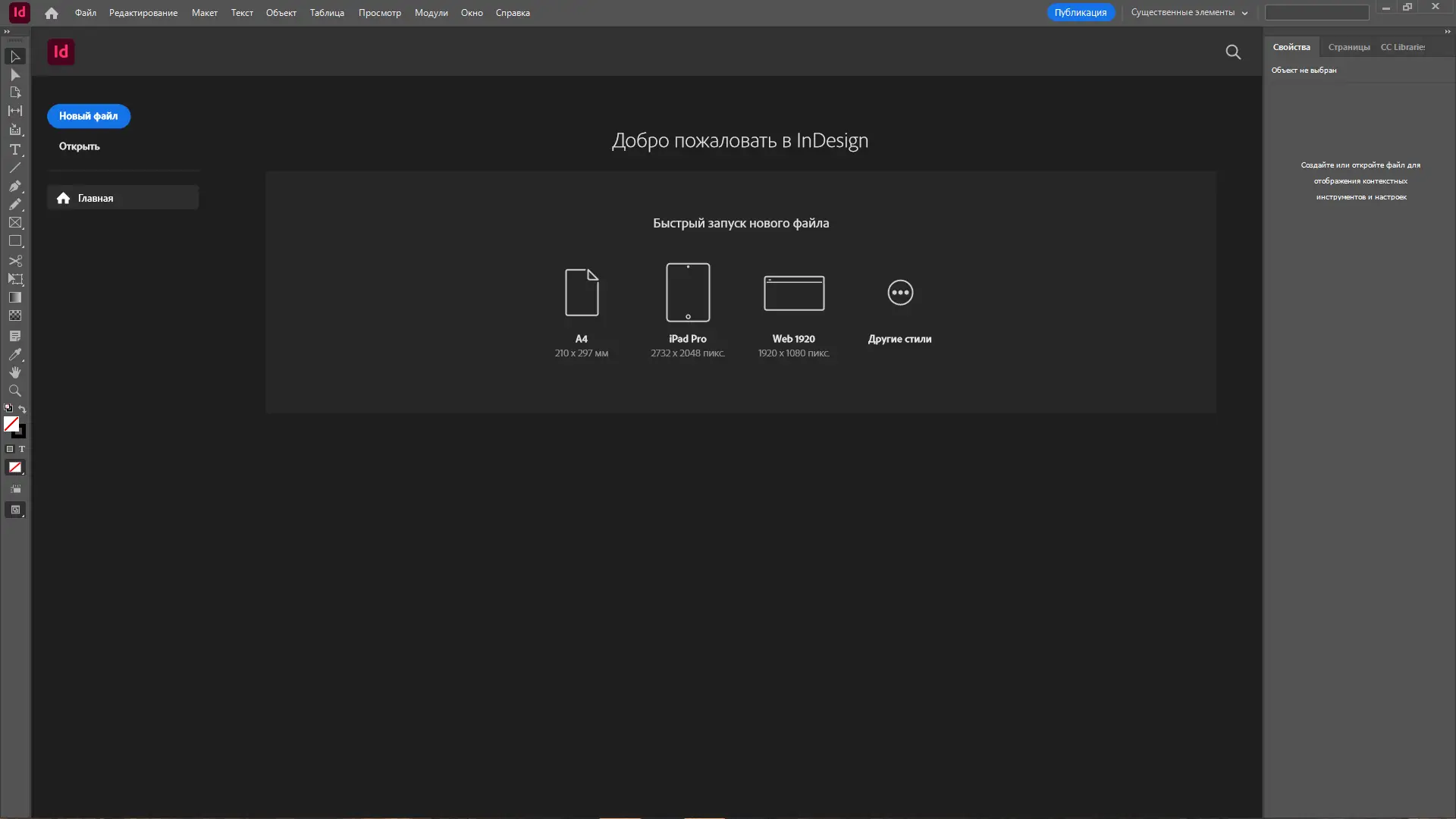Image resolution: width=1456 pixels, height=819 pixels.
Task: Open the workspace switcher dropdown
Action: click(1188, 12)
